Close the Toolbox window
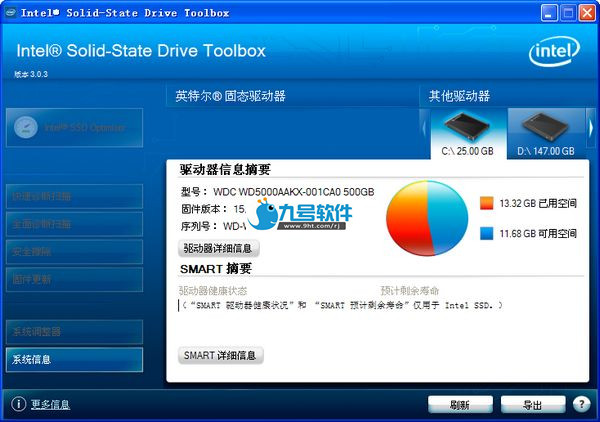Screen dimensions: 600x422 (587, 13)
